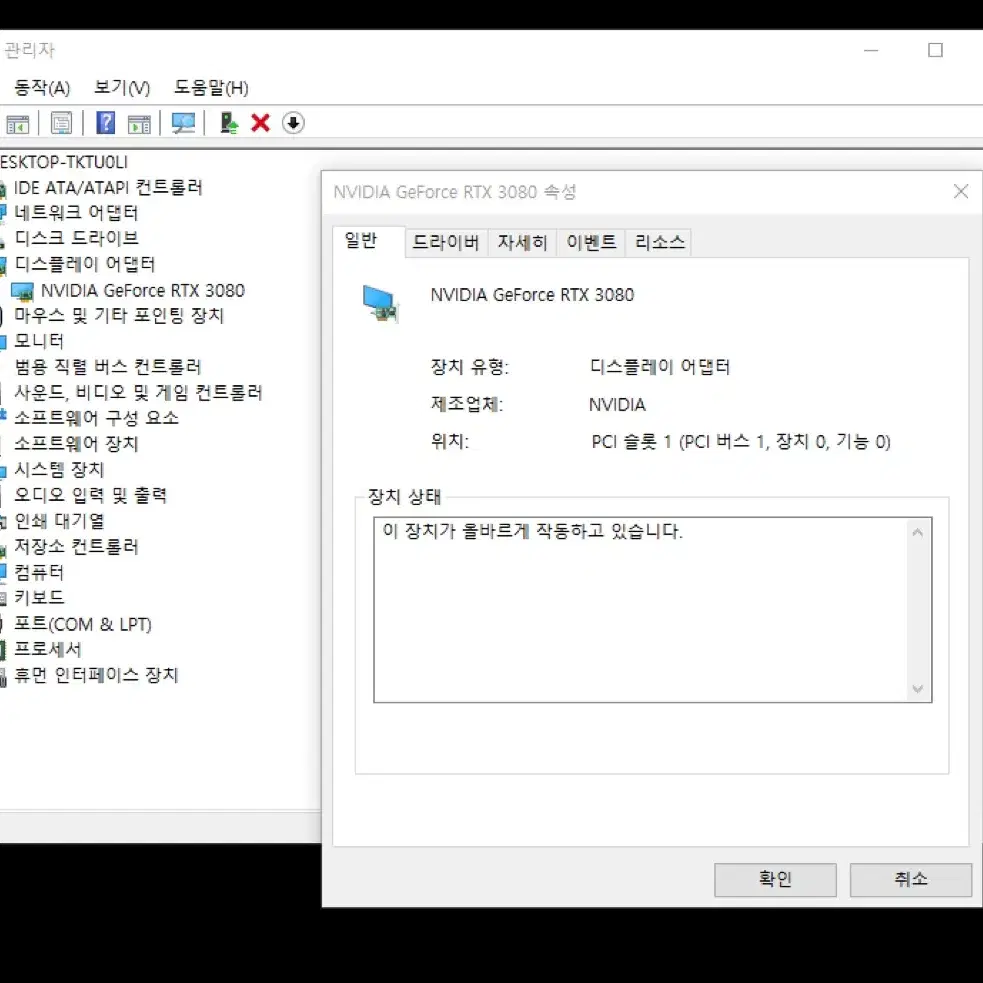
Task: Select 모니터 in the tree
Action: 39,341
